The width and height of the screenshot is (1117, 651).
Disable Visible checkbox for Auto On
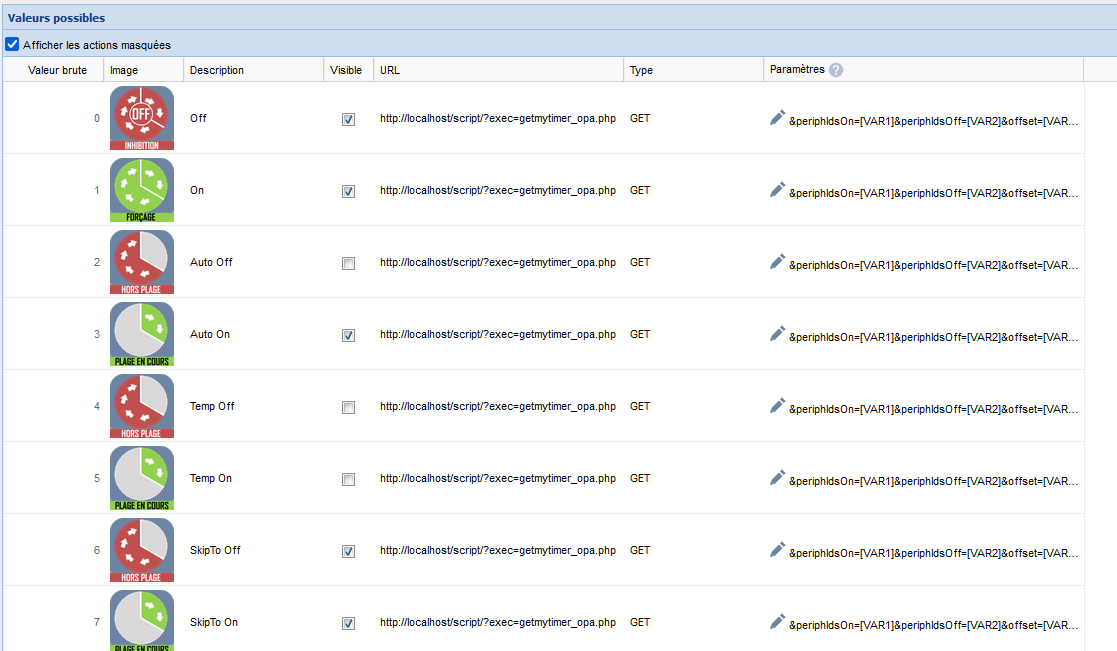click(x=348, y=336)
